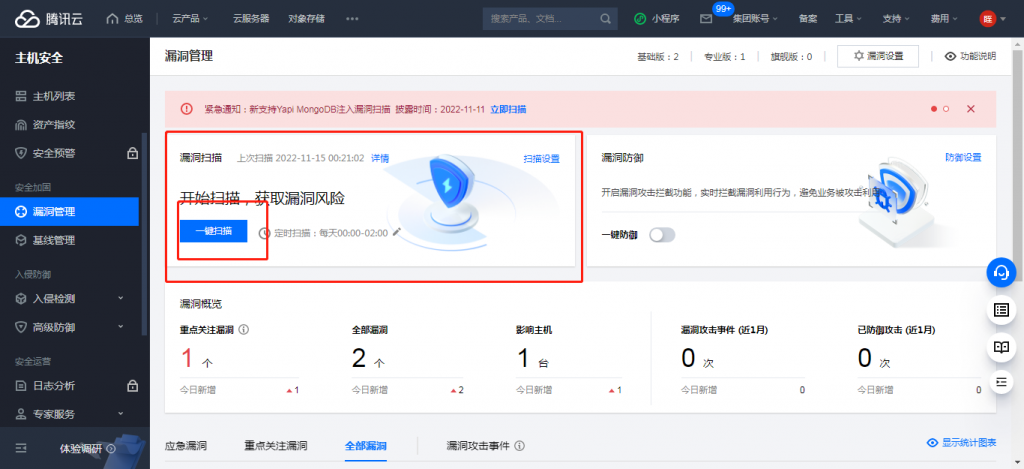Open 对象存储 in top navigation
The image size is (1024, 469).
(x=307, y=18)
